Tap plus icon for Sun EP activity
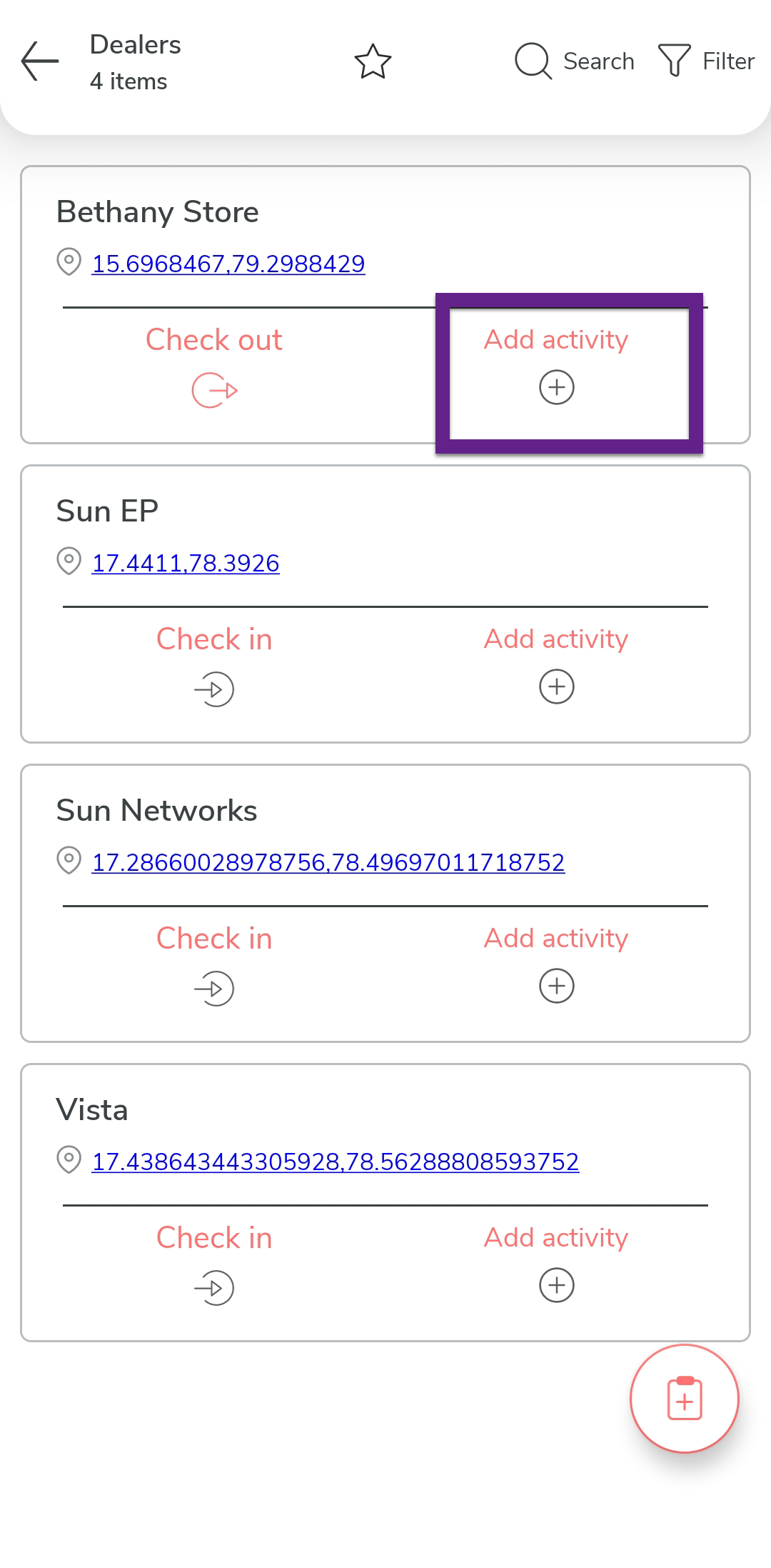 coord(557,686)
